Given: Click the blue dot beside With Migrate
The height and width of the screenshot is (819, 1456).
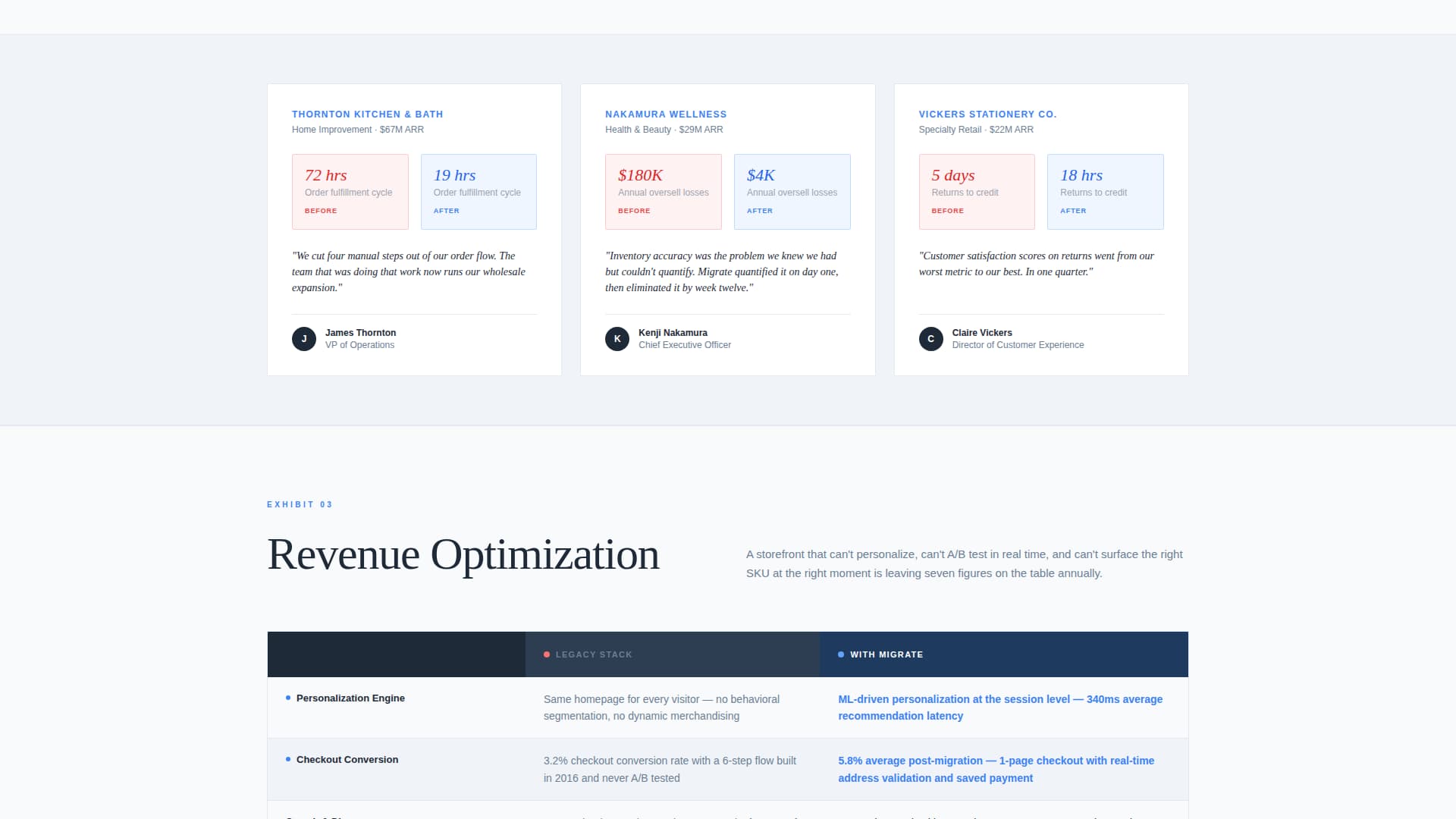Looking at the screenshot, I should (x=841, y=654).
